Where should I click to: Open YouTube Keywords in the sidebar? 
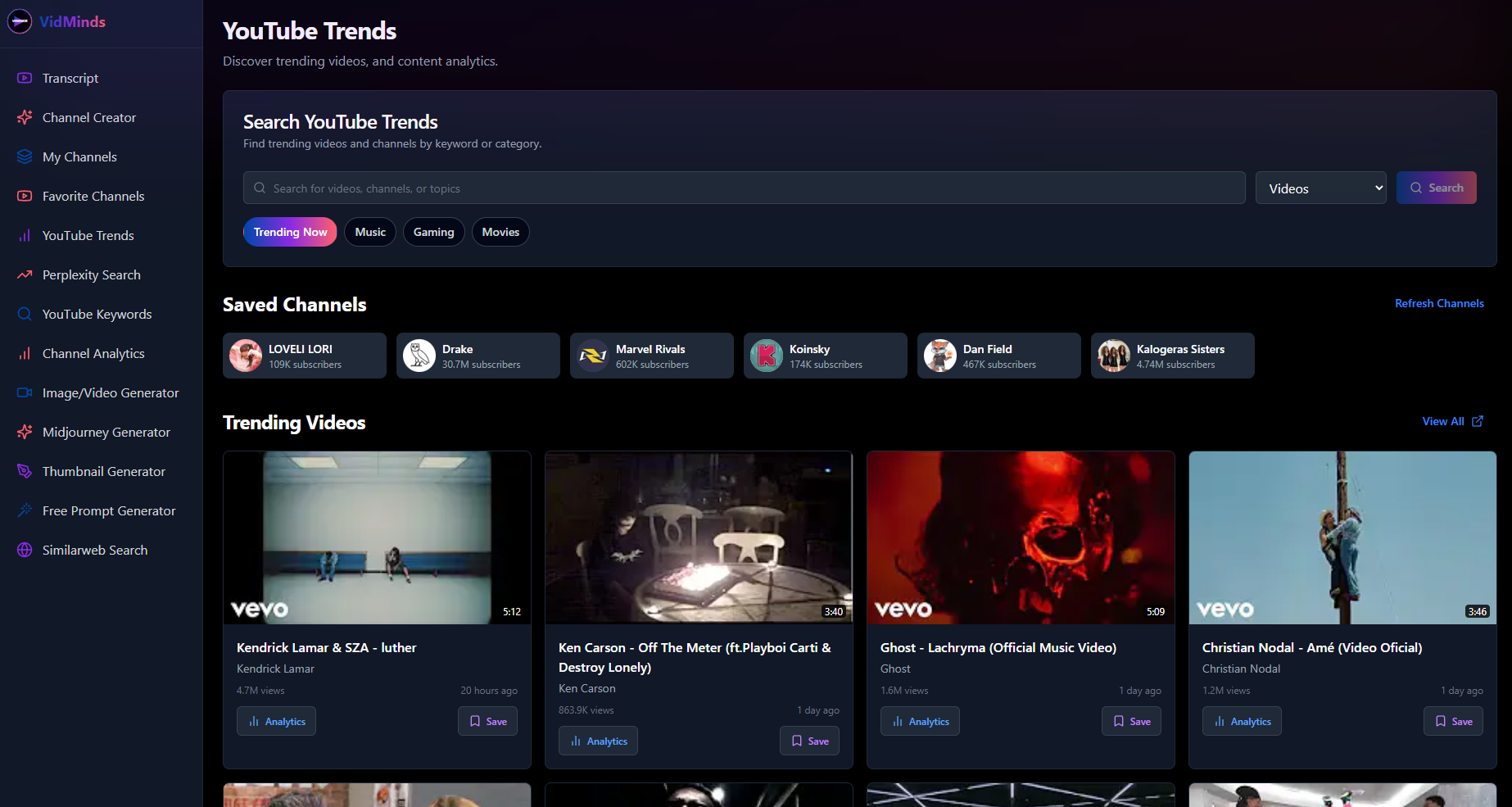coord(102,314)
